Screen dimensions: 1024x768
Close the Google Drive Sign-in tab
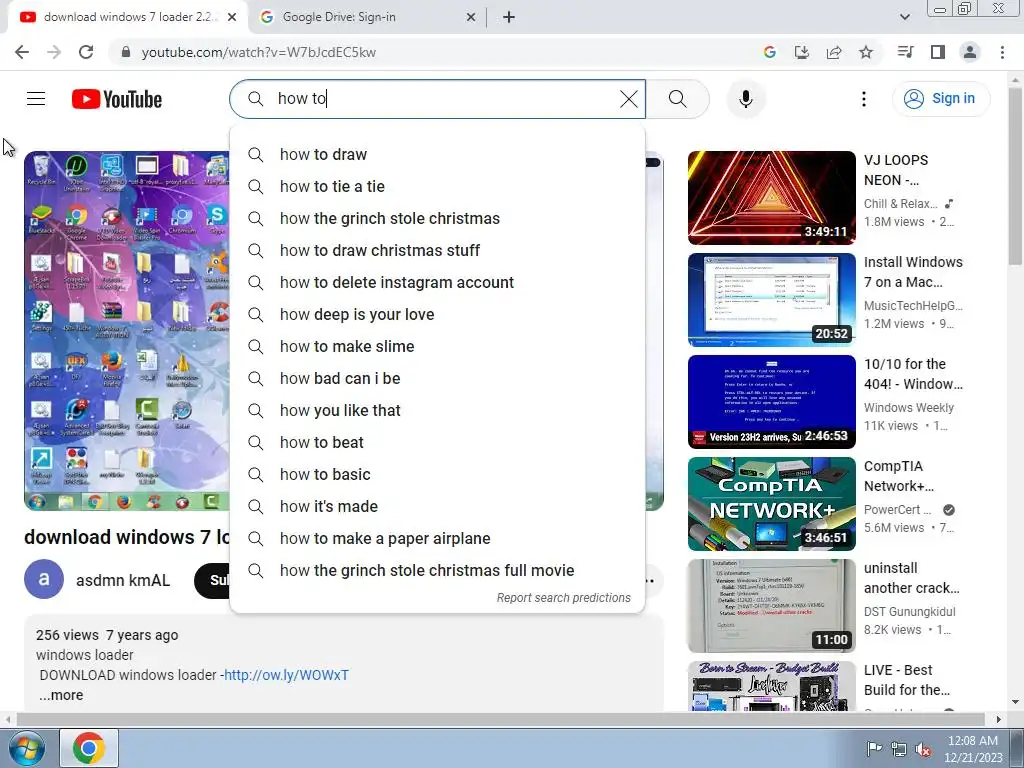[x=471, y=17]
